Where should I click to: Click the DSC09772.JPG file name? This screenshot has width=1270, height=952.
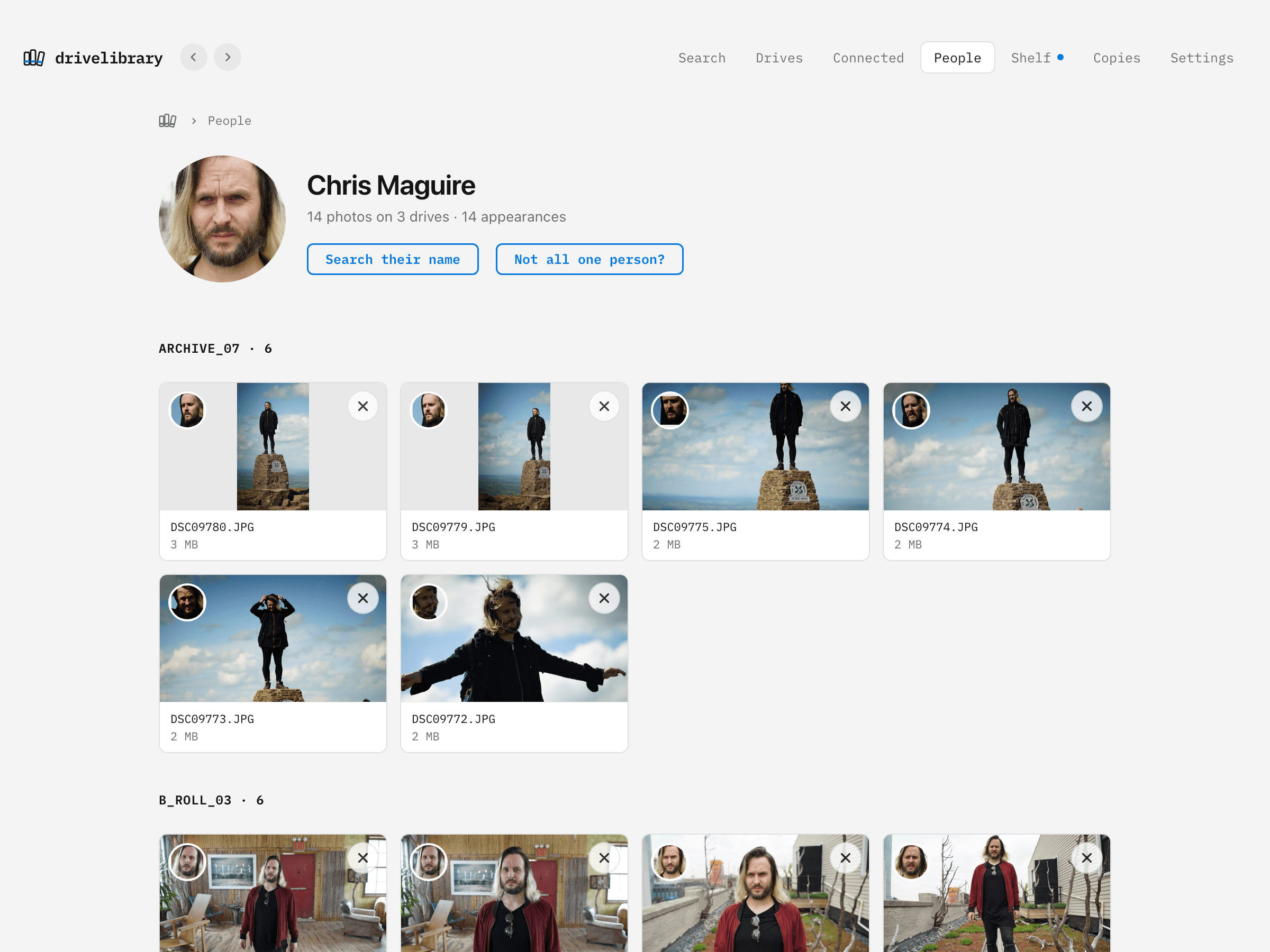(453, 719)
